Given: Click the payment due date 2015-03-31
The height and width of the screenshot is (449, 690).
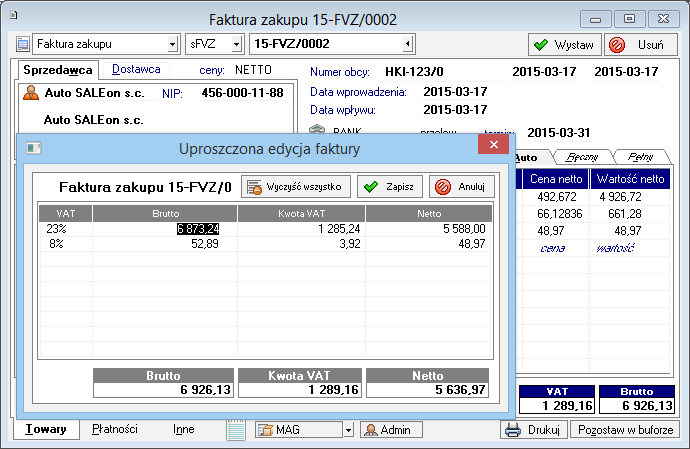Looking at the screenshot, I should point(558,132).
